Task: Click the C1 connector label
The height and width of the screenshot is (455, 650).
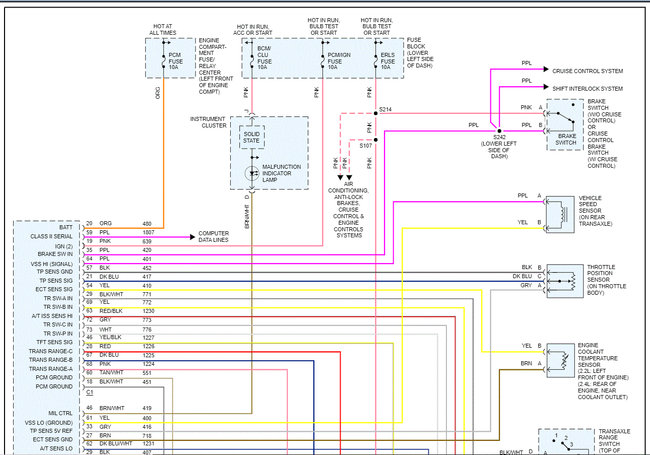Action: point(90,392)
